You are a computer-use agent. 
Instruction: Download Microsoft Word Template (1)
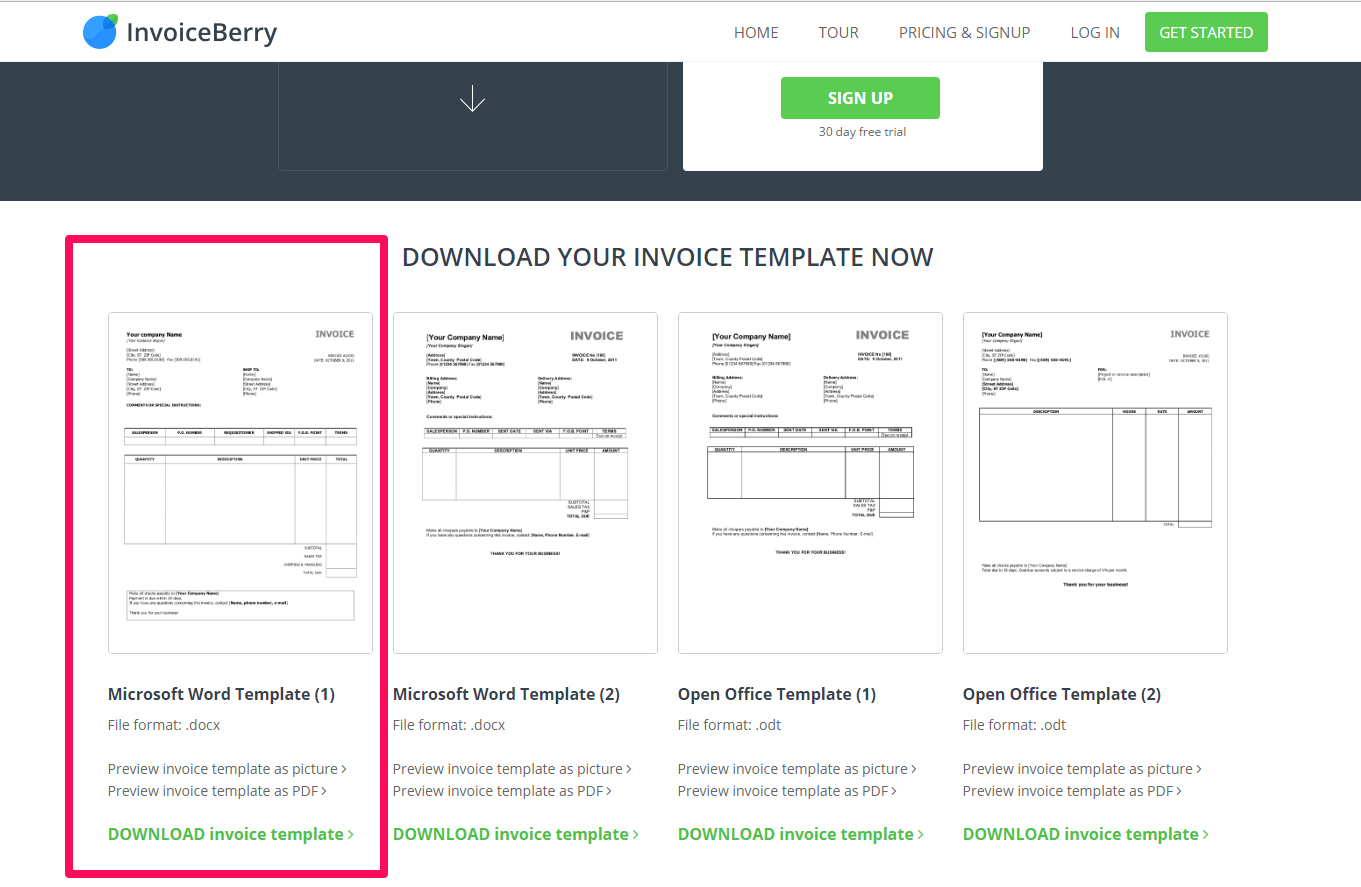point(230,834)
